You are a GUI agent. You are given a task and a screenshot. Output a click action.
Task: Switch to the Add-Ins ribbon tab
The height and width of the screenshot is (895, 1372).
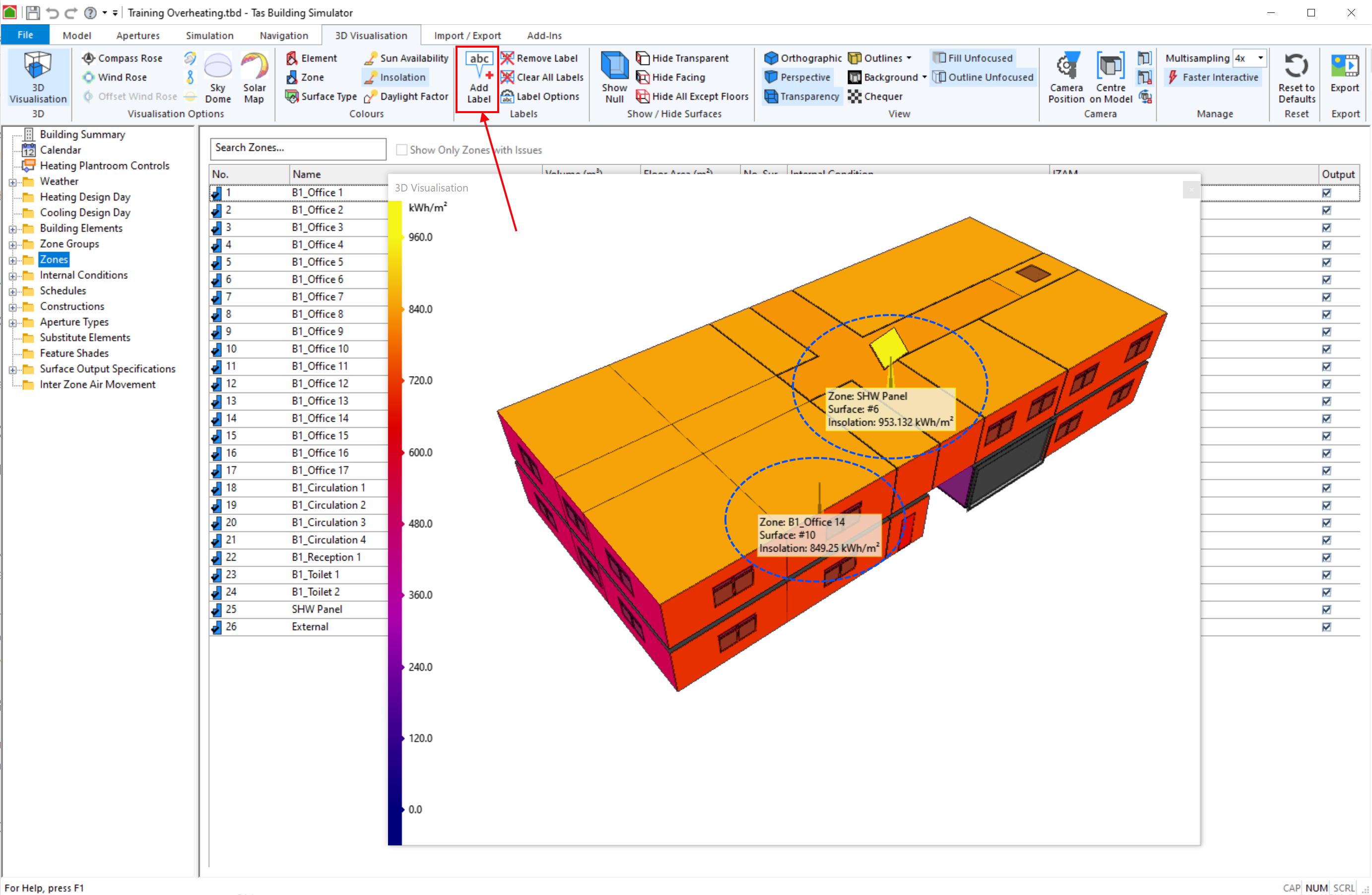(544, 35)
